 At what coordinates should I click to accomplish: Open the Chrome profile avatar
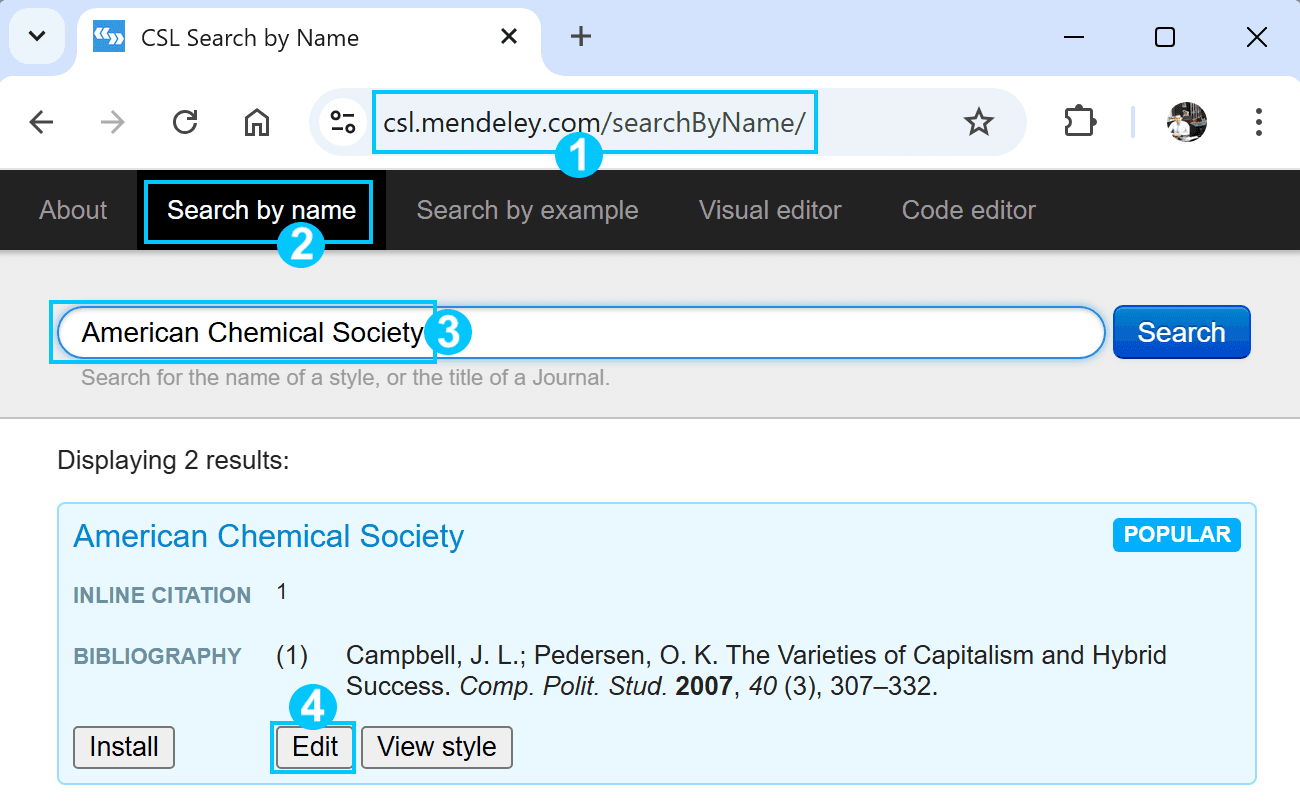click(1187, 122)
